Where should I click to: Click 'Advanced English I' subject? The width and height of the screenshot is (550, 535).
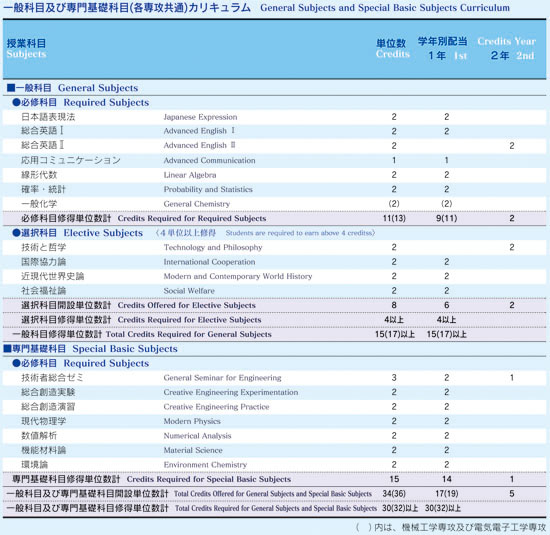click(x=199, y=131)
